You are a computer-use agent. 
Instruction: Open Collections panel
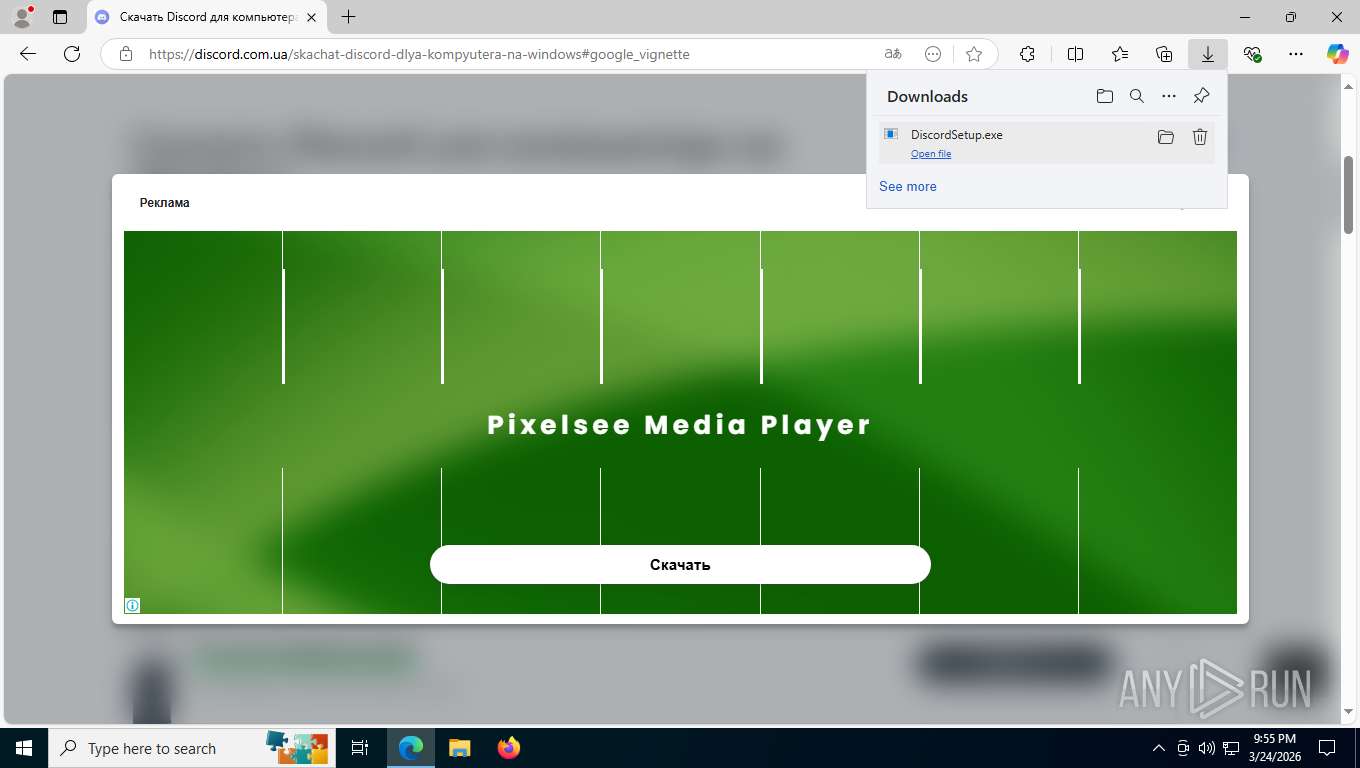pyautogui.click(x=1164, y=54)
